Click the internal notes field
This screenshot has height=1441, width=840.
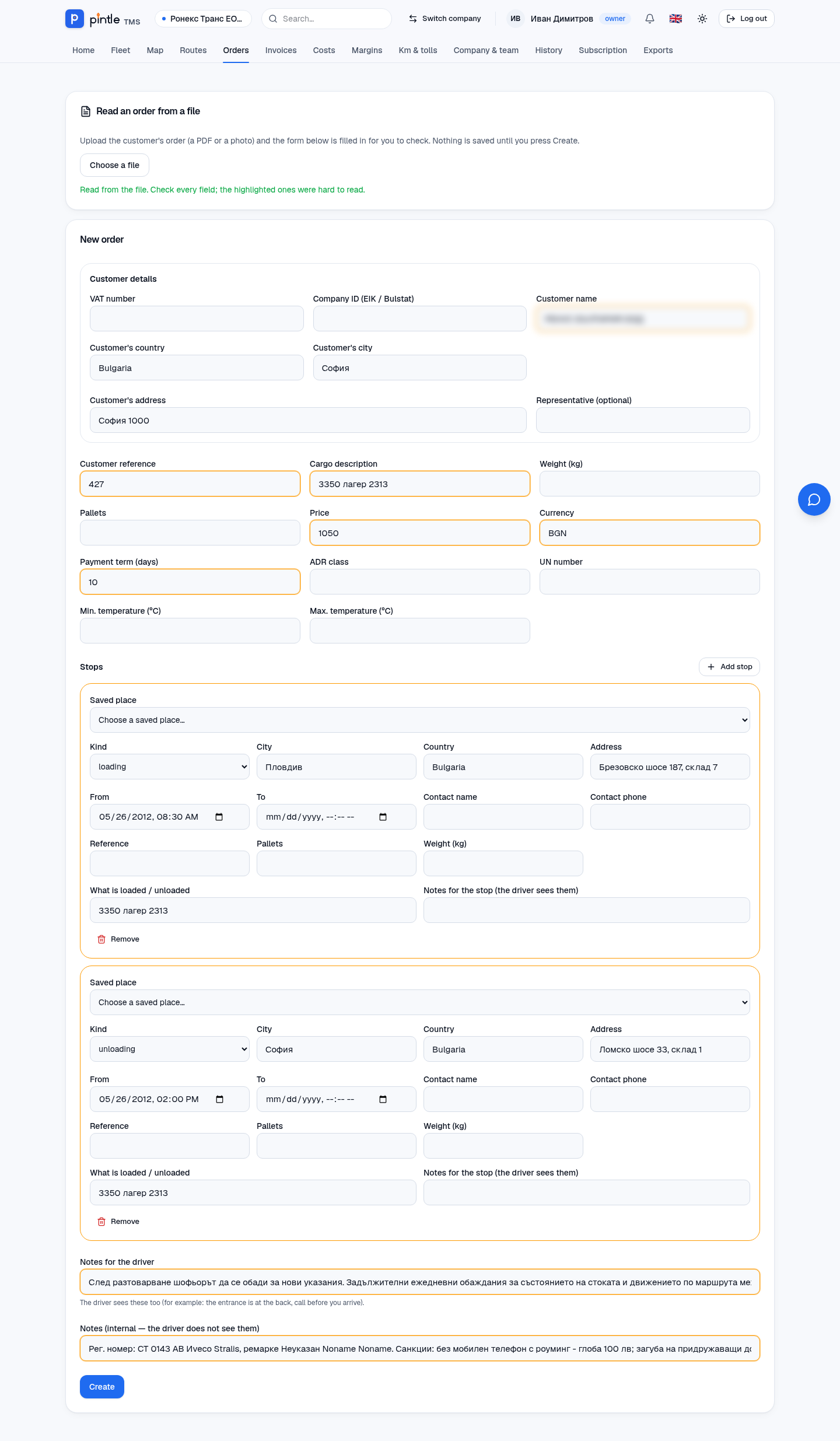tap(420, 1349)
